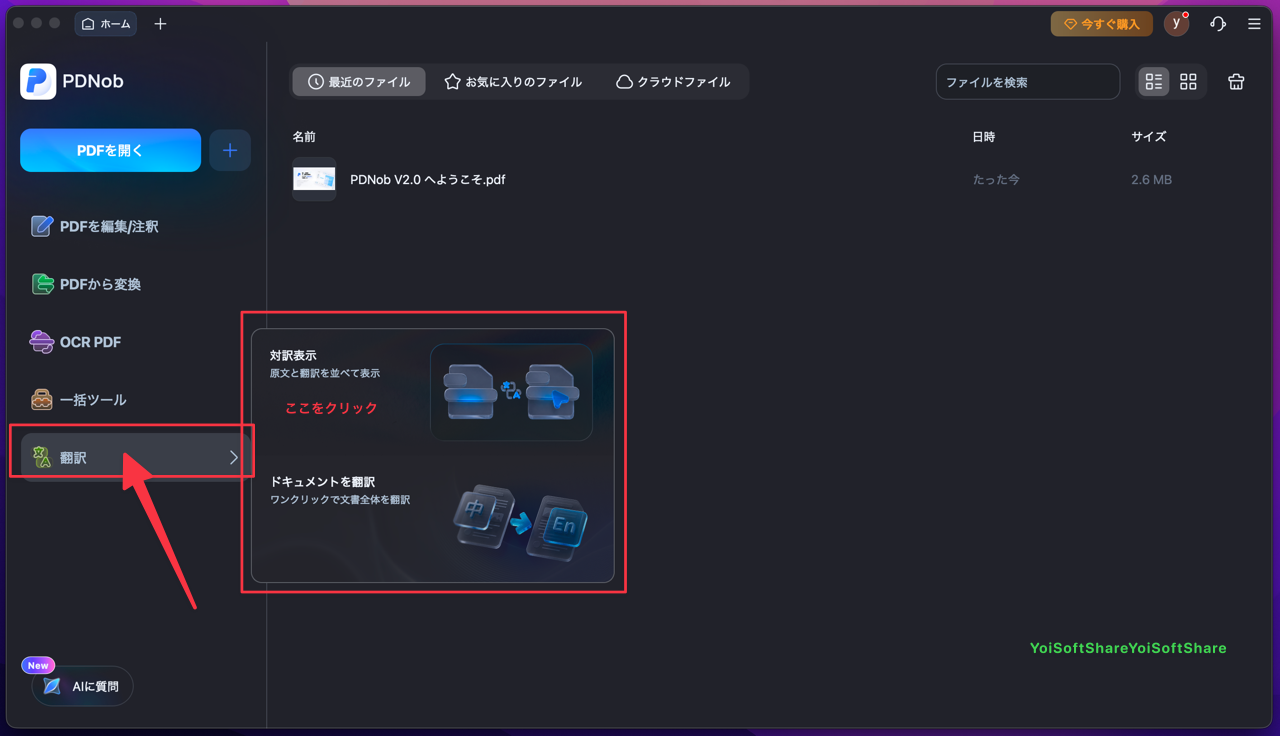Click the ドキュメントを翻訳 illustration image
This screenshot has width=1280, height=736.
pyautogui.click(x=520, y=523)
